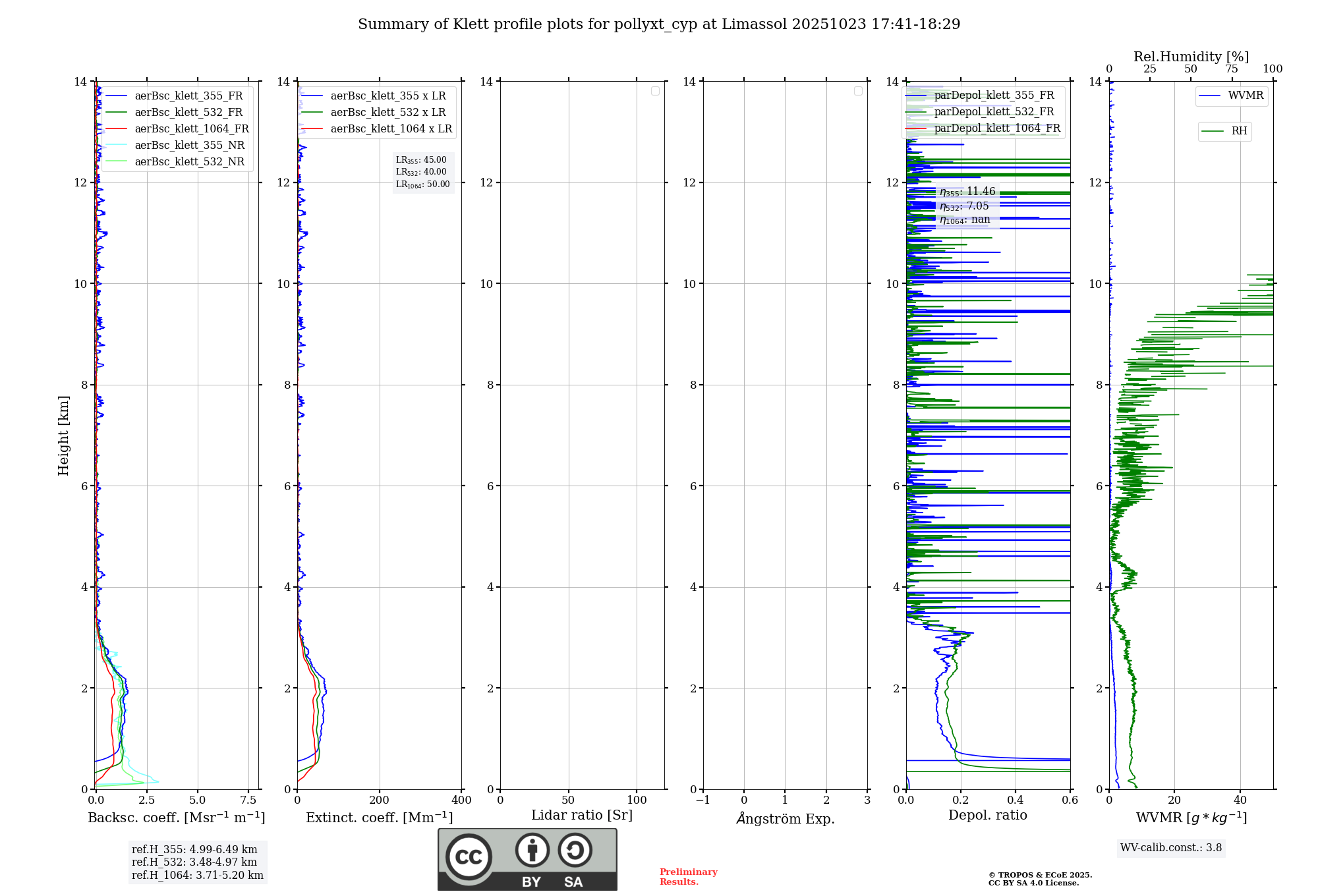Viewport: 1318px width, 896px height.
Task: Click the Rel.Humidity [%] top axis label
Action: click(1190, 57)
